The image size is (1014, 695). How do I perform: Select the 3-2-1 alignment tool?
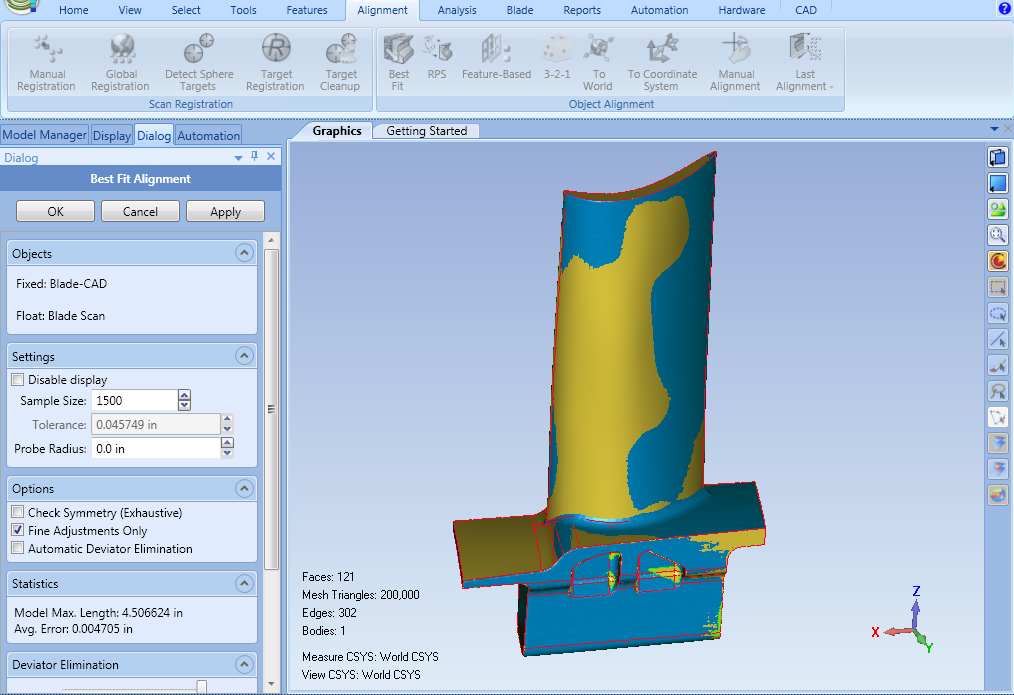coord(556,62)
